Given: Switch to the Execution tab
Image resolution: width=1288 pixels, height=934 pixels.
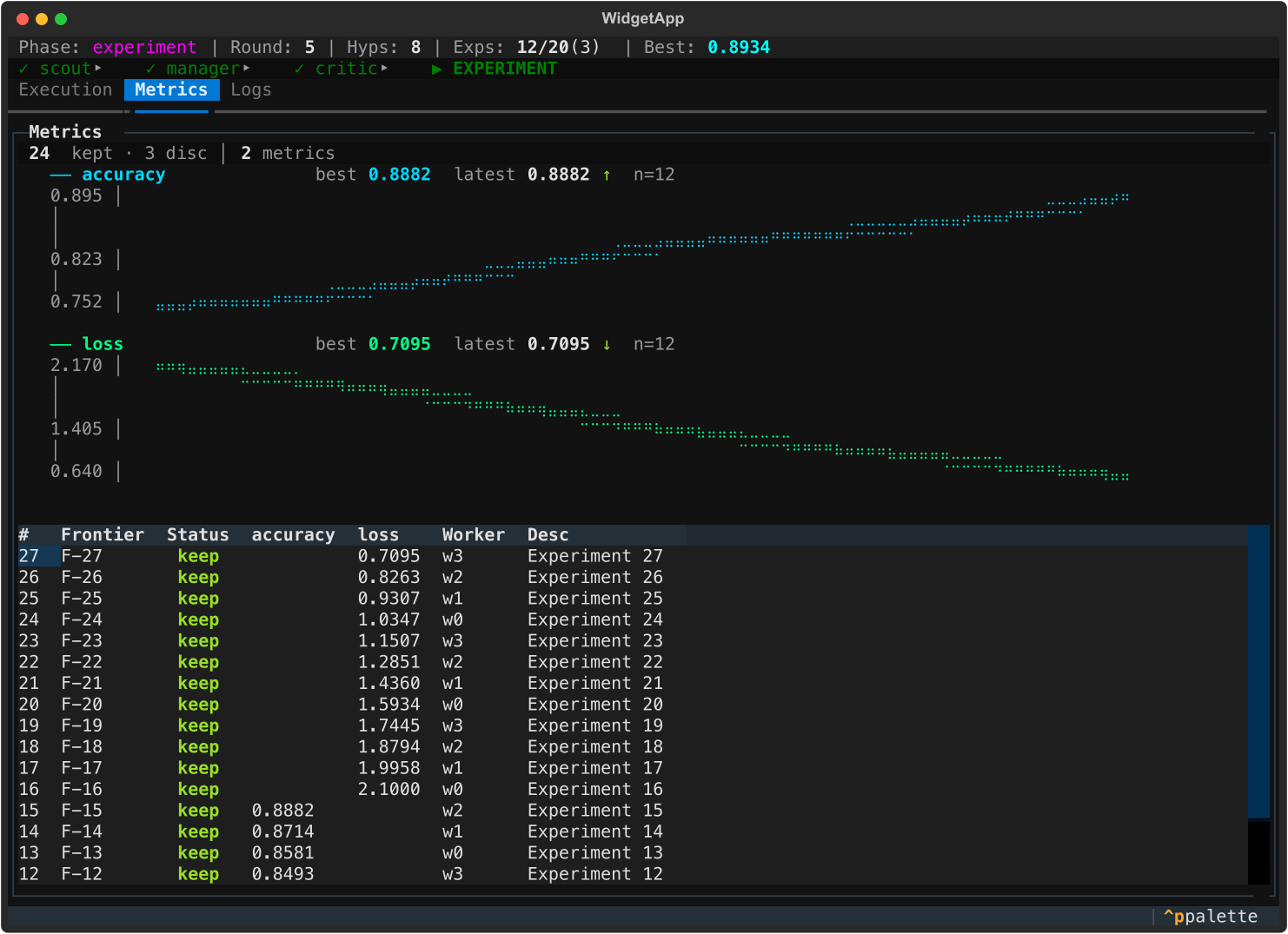Looking at the screenshot, I should click(65, 89).
